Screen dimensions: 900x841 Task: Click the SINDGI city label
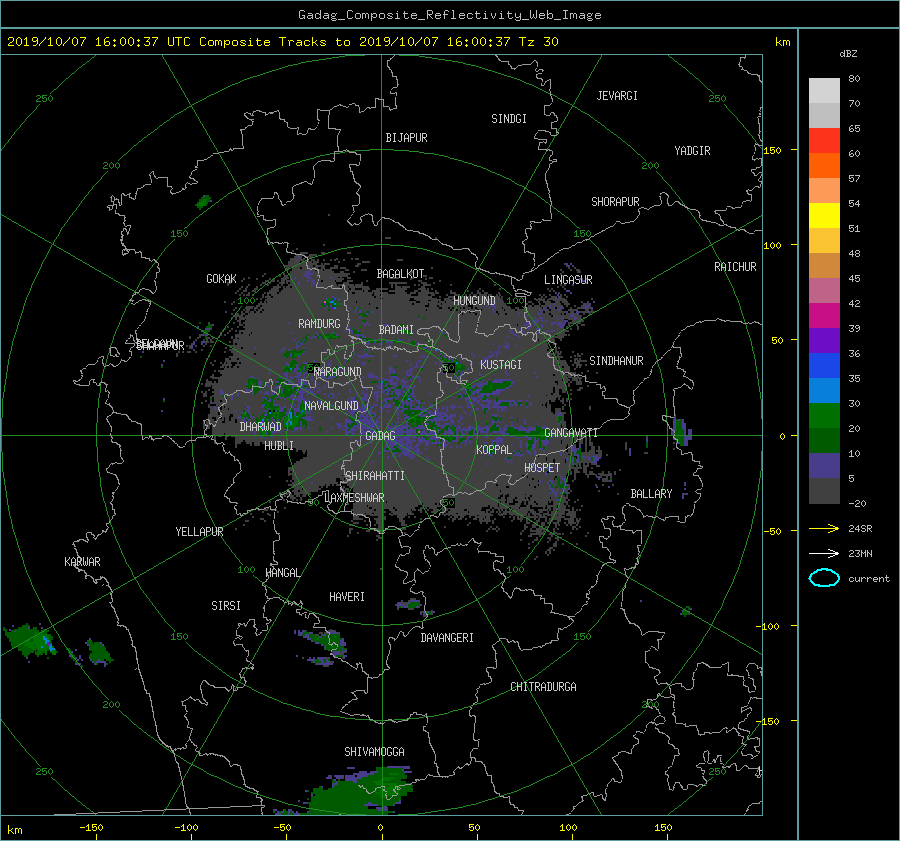click(x=509, y=119)
